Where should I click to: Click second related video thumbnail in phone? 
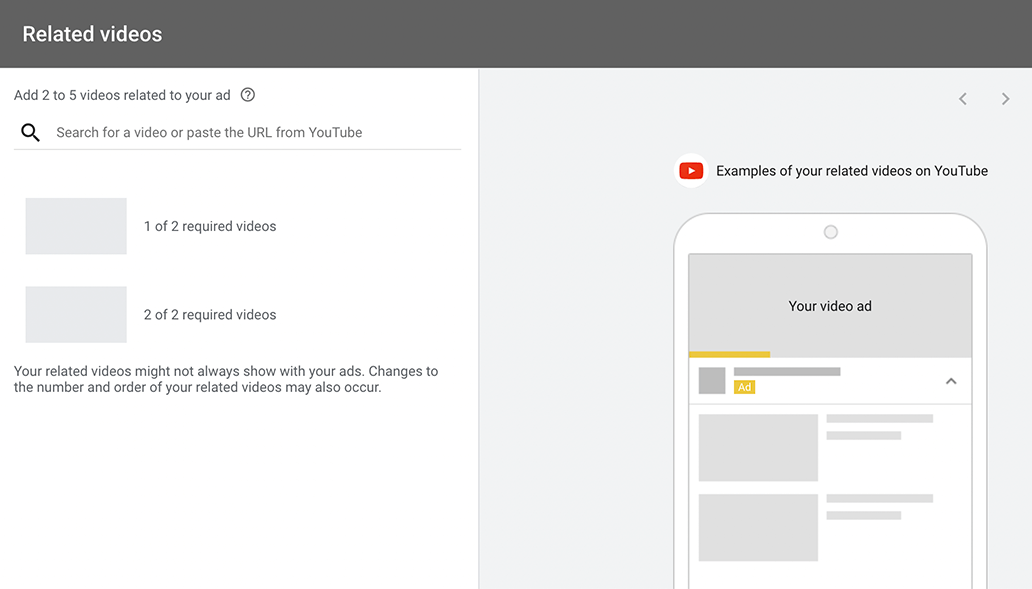pos(758,528)
